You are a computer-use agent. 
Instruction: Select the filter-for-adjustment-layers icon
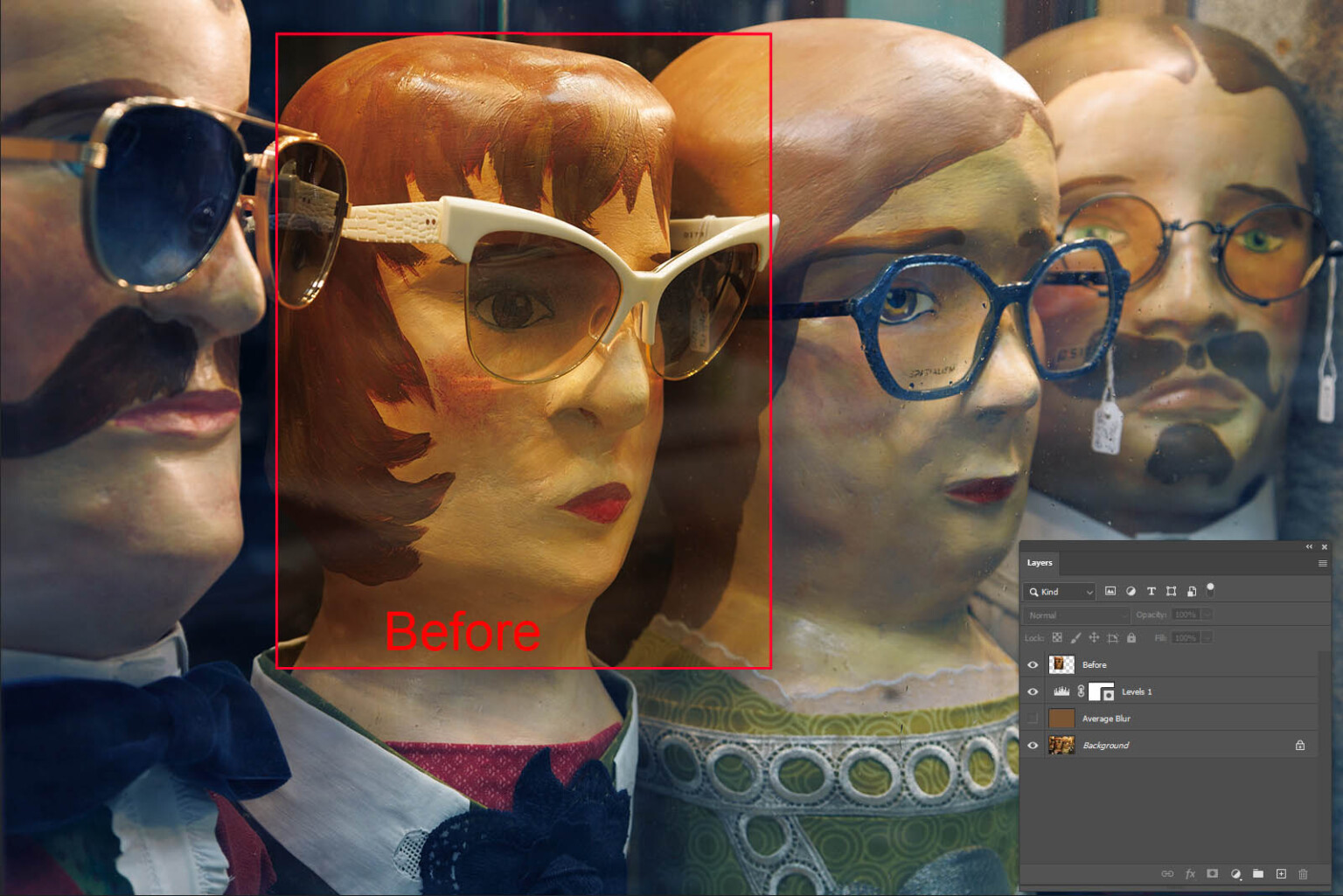pos(1132,591)
